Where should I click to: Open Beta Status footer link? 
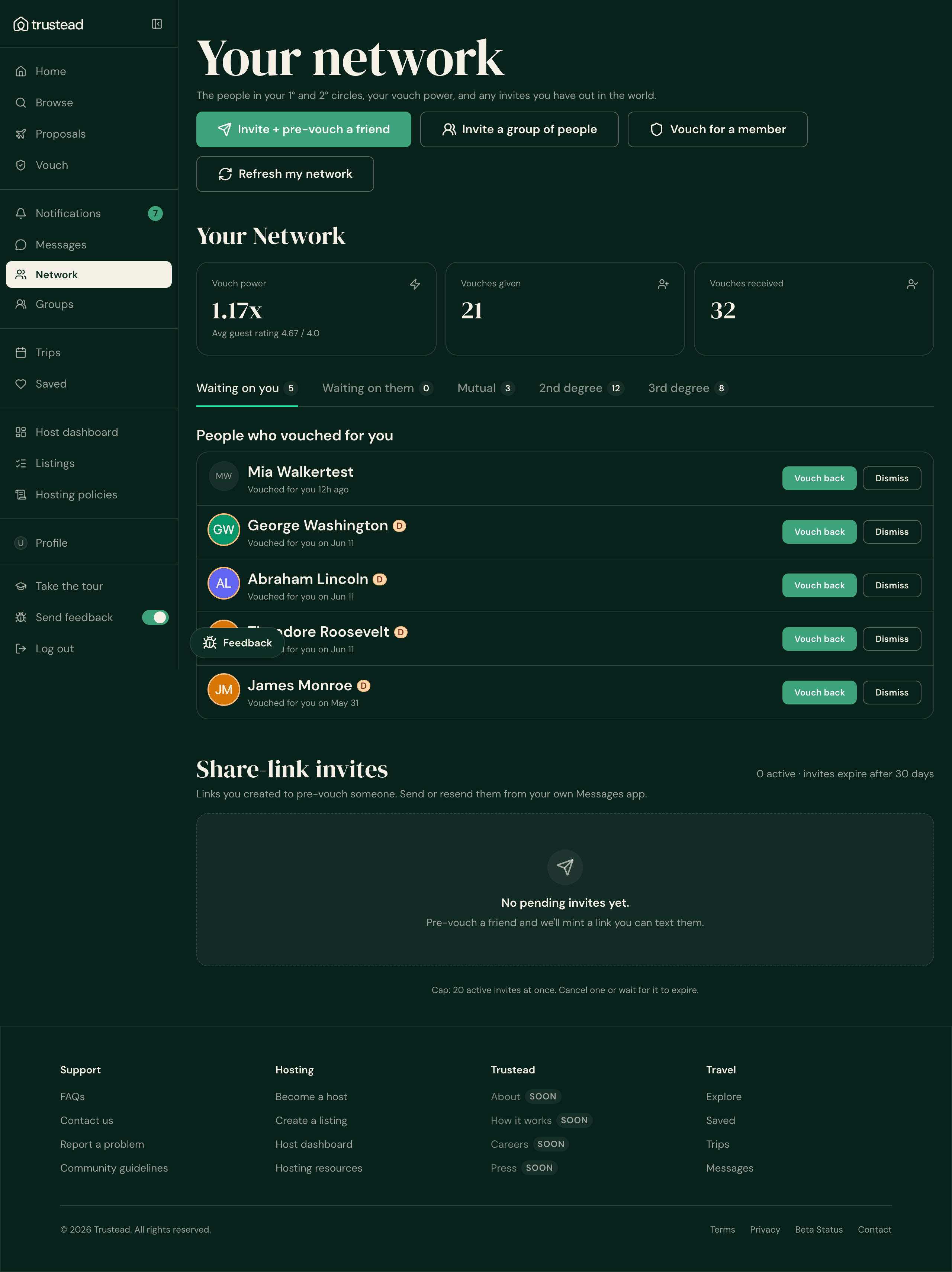818,1230
